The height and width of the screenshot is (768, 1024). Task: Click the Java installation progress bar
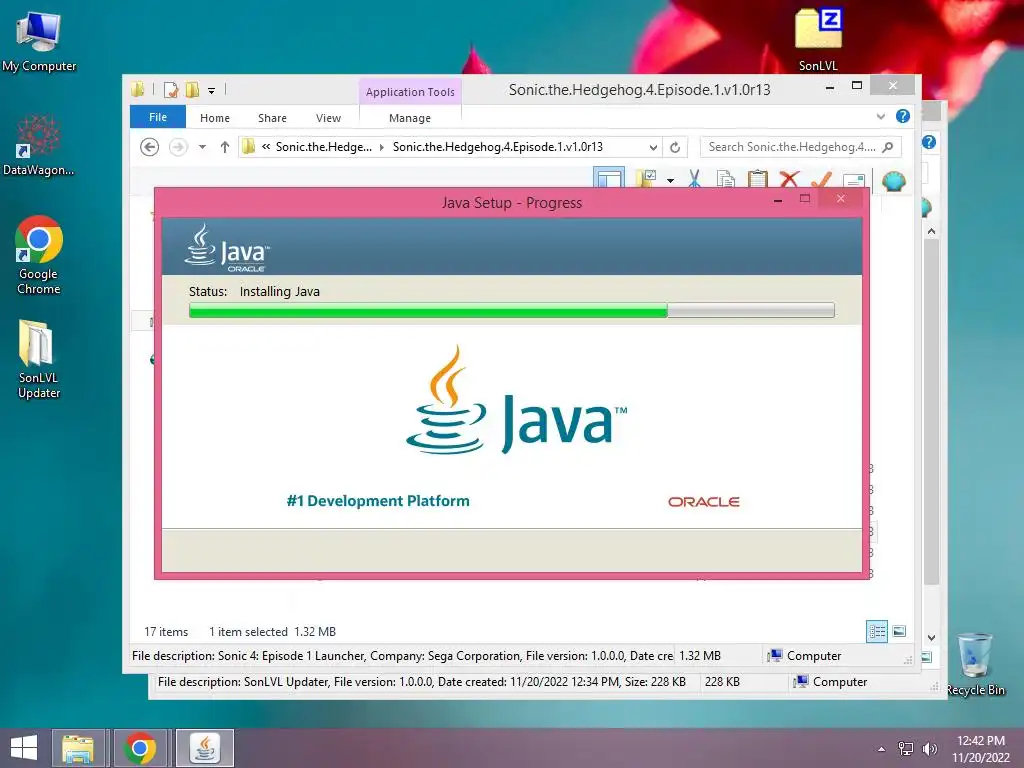click(x=512, y=310)
